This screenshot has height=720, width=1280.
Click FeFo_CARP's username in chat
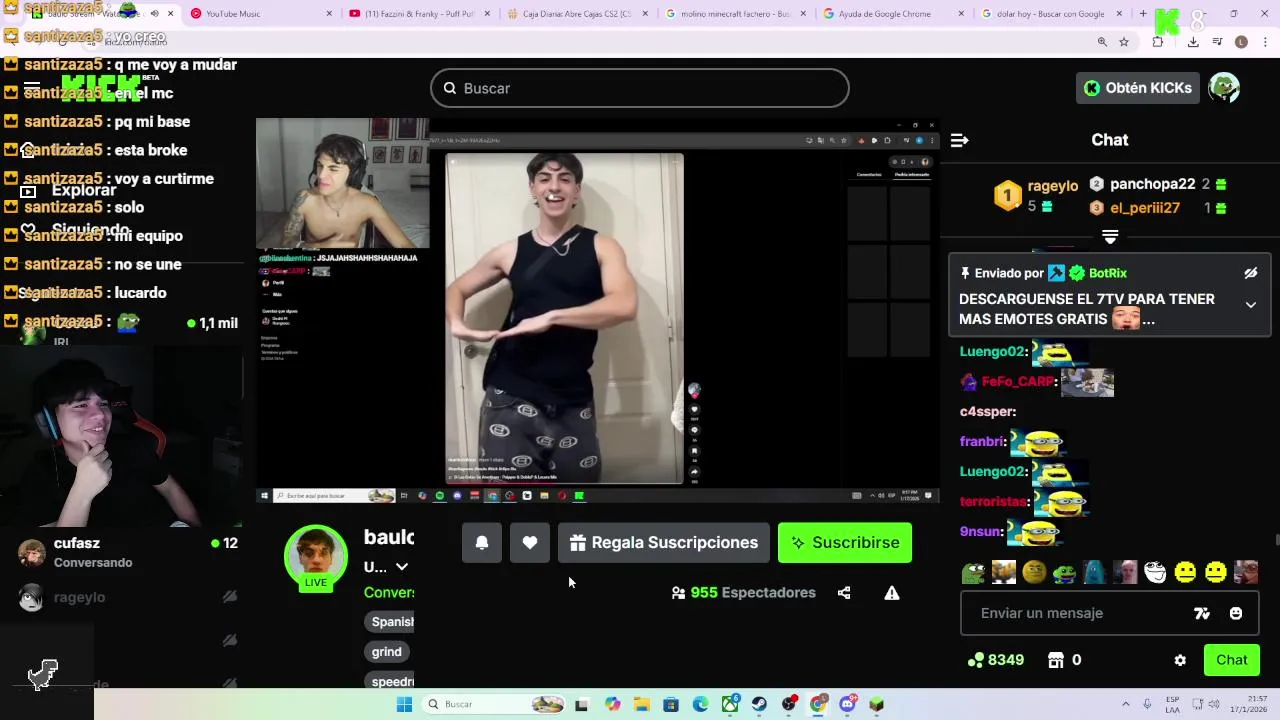[x=1017, y=382]
